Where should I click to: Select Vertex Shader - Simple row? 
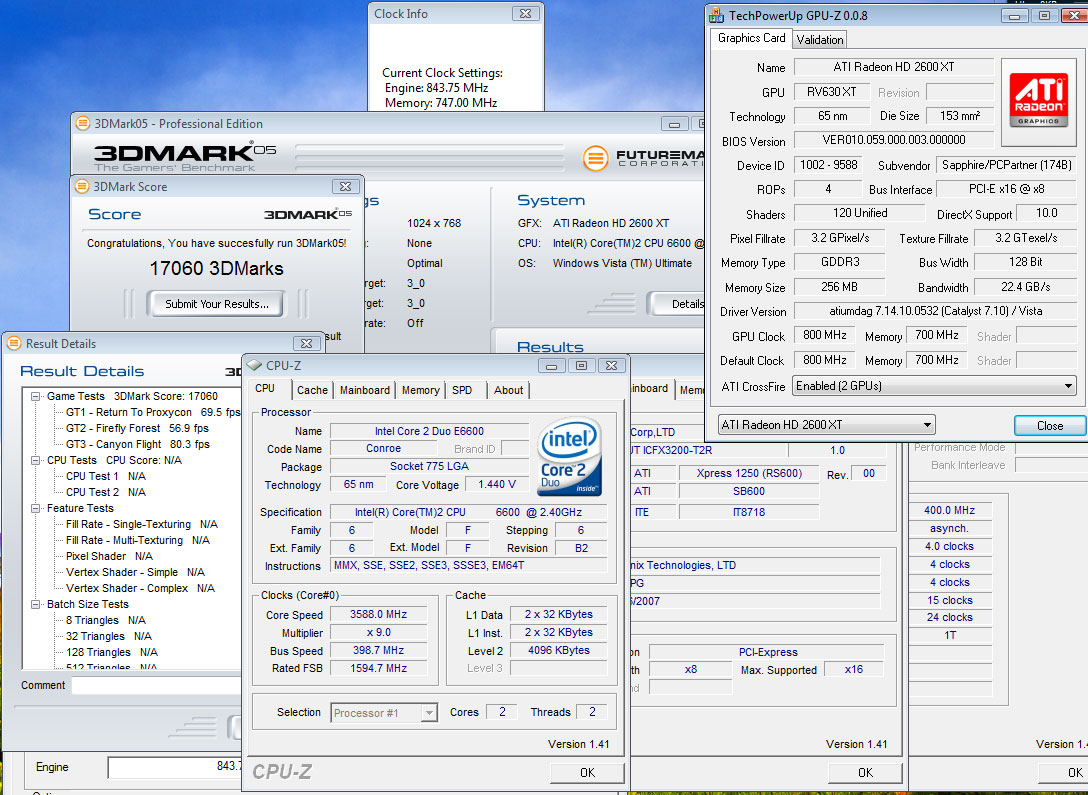[135, 572]
